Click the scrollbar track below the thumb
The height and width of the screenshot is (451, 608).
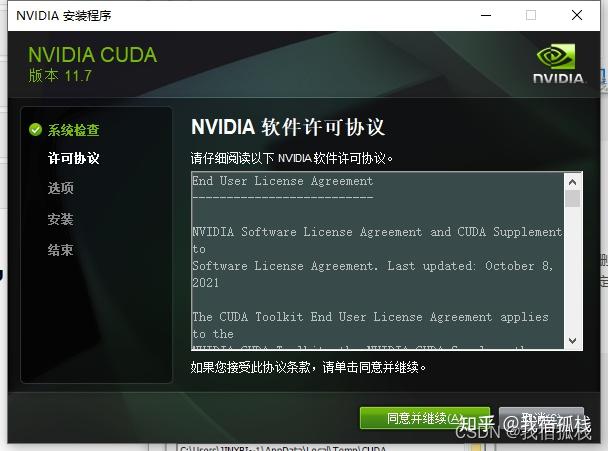[x=572, y=270]
